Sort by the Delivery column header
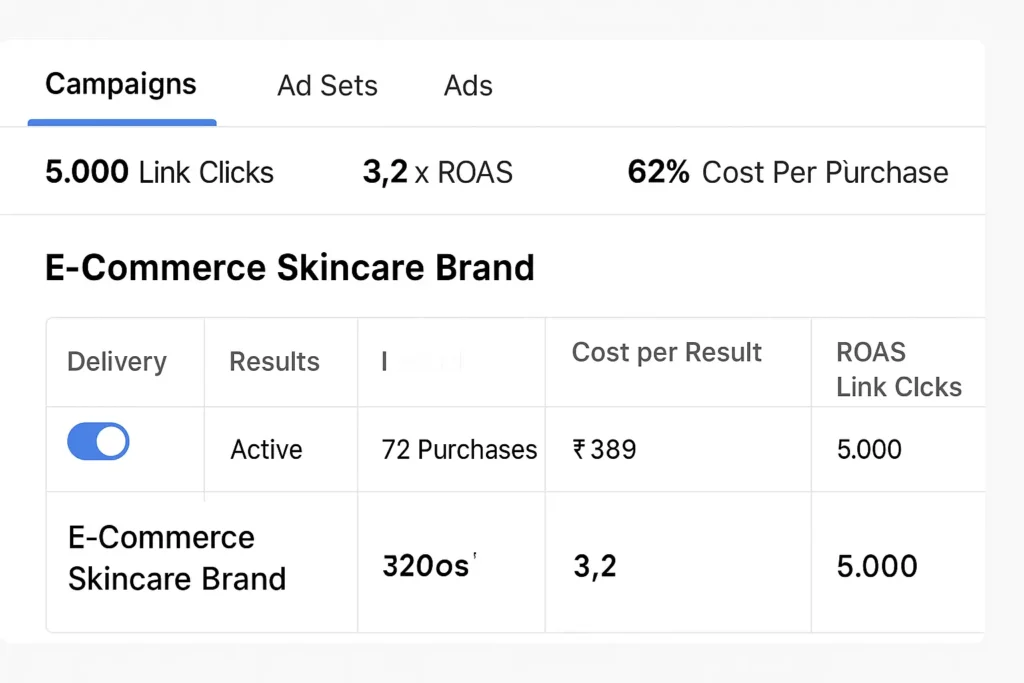The image size is (1024, 683). click(116, 362)
